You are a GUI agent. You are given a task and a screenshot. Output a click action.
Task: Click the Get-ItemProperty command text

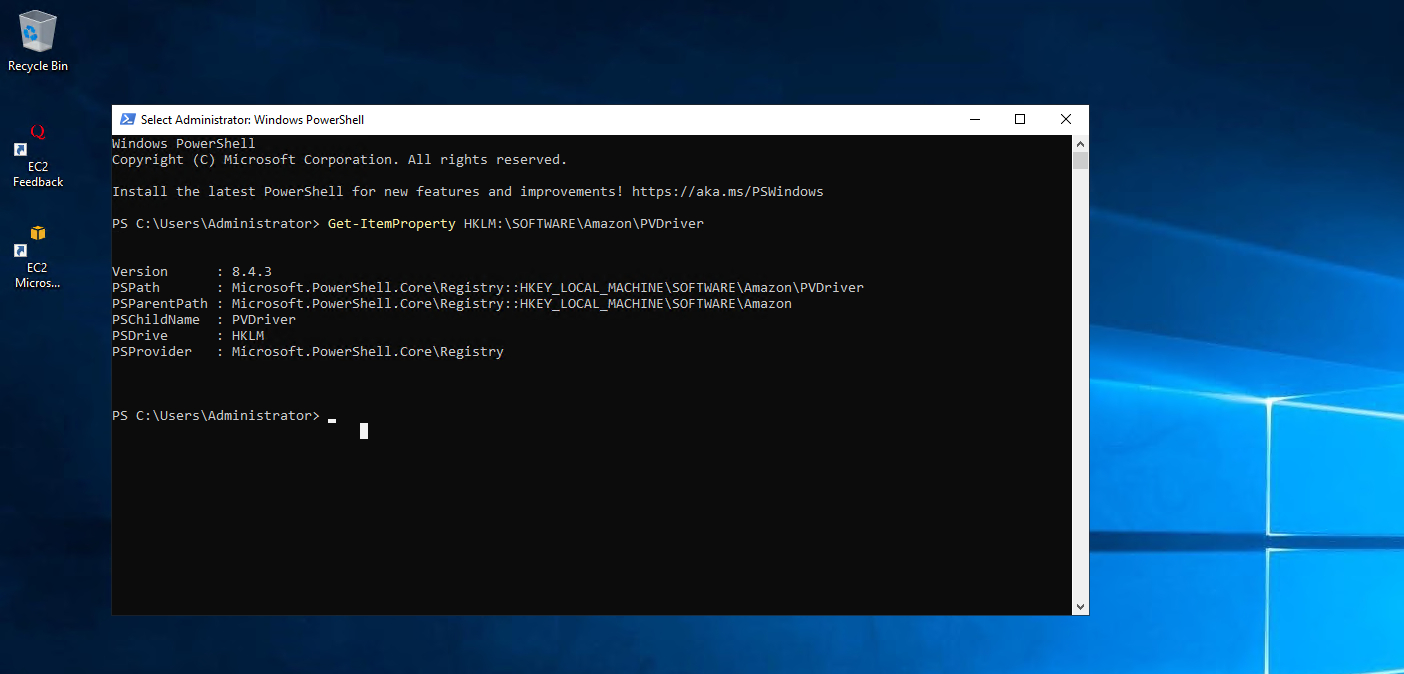[391, 224]
